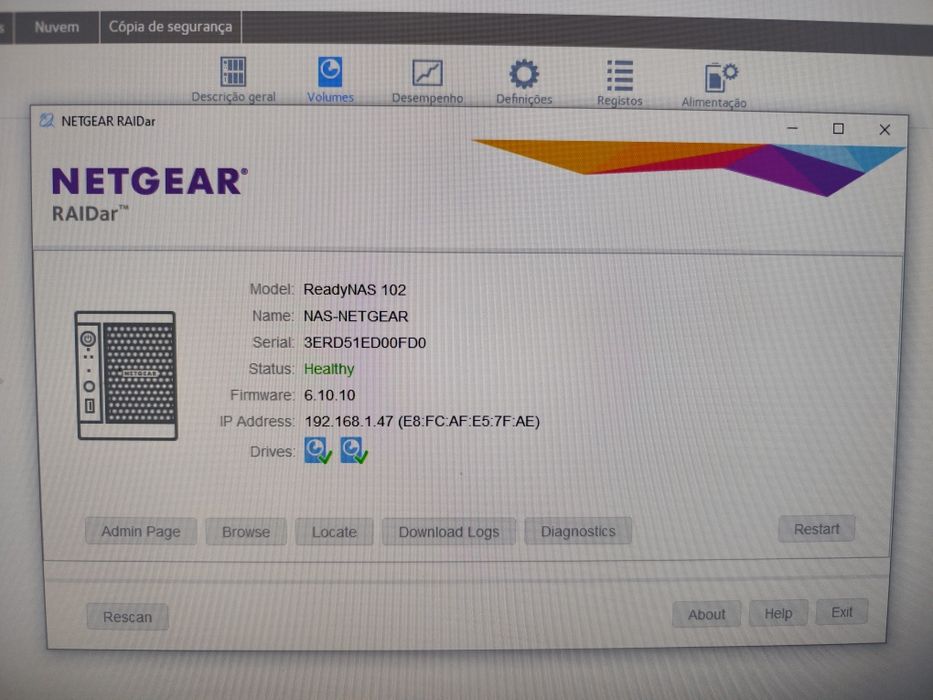Click the second drive status icon
The height and width of the screenshot is (700, 933).
(x=354, y=451)
